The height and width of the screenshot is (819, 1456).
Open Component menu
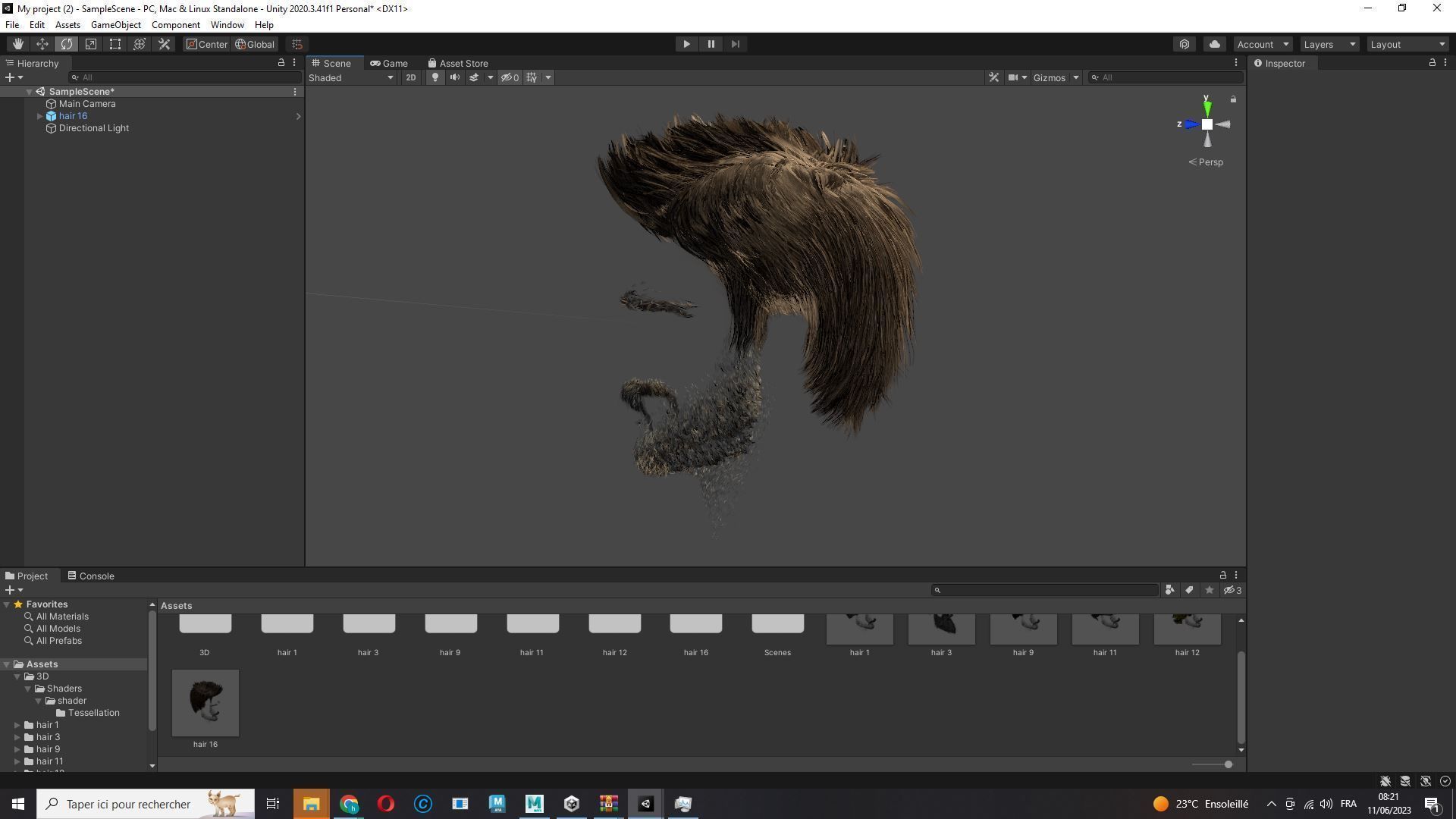click(x=175, y=25)
